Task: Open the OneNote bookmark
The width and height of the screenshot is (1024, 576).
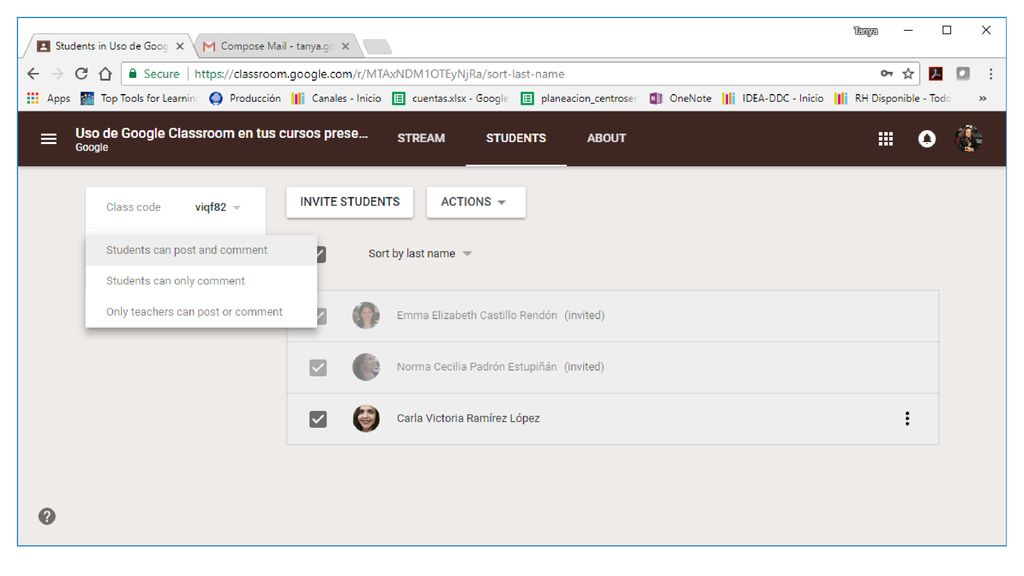Action: (680, 98)
